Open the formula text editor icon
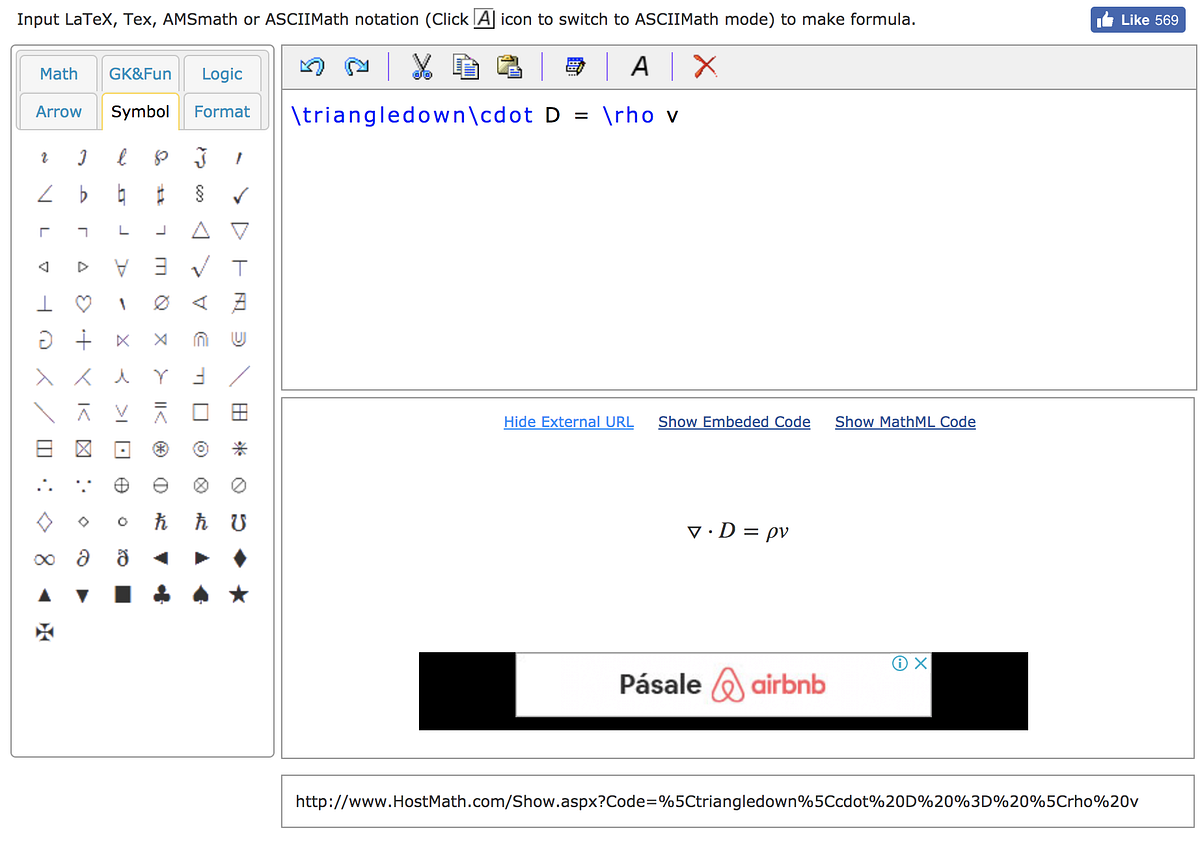 coord(575,66)
